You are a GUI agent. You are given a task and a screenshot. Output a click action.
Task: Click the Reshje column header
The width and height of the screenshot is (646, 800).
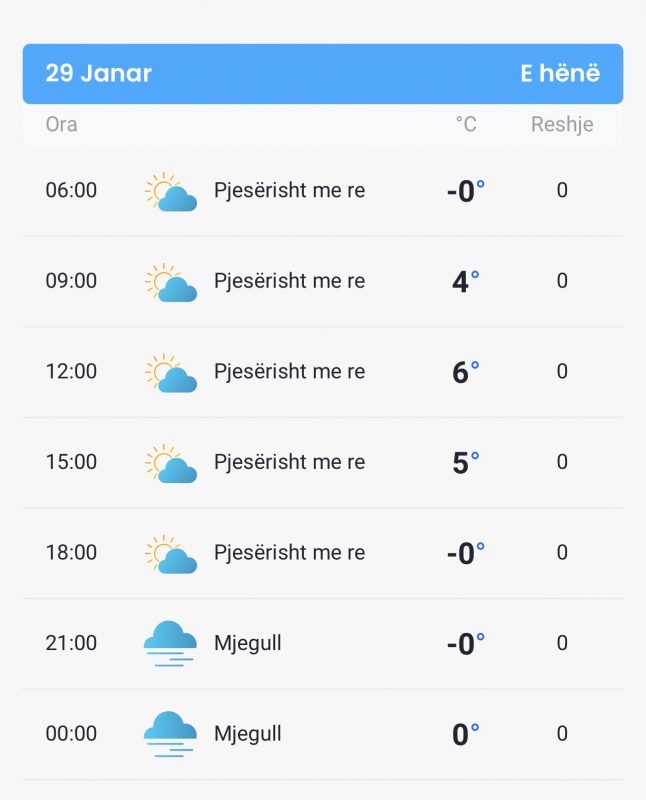[562, 125]
